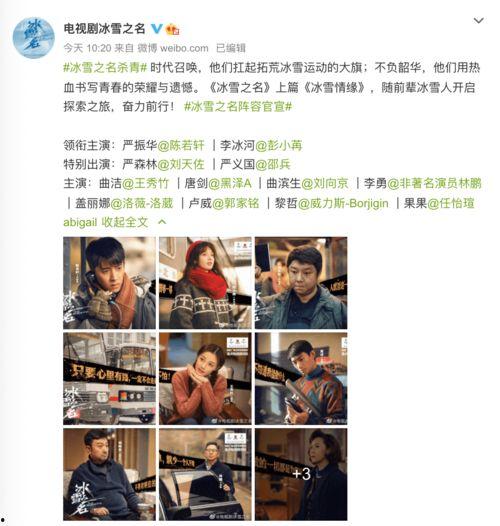Viewport: 500px width, 526px height.
Task: Open the +3 more images thumbnail
Action: point(301,474)
